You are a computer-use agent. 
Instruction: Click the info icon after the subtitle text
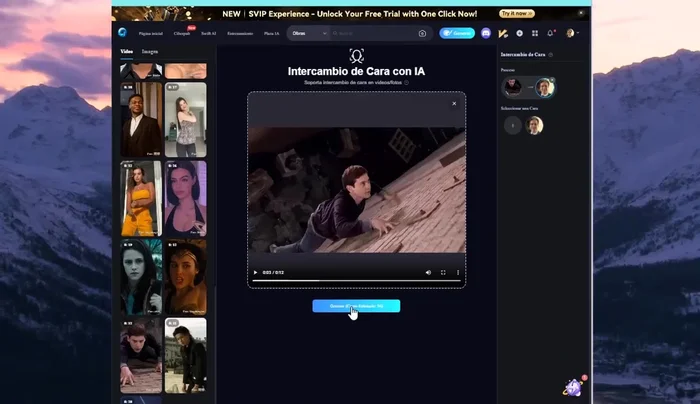(406, 82)
